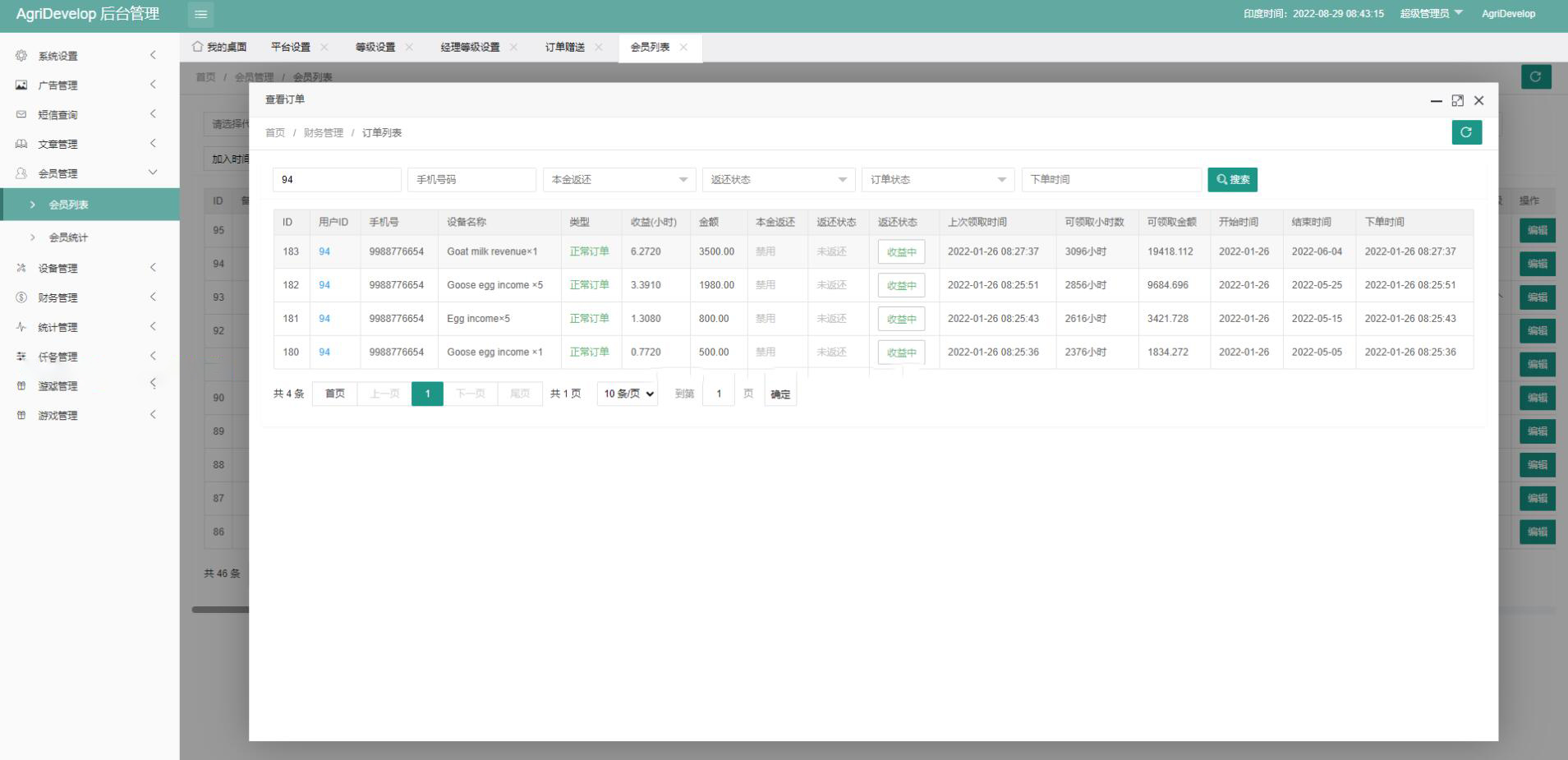Click the system settings gear icon
Image resolution: width=1568 pixels, height=760 pixels.
[21, 56]
